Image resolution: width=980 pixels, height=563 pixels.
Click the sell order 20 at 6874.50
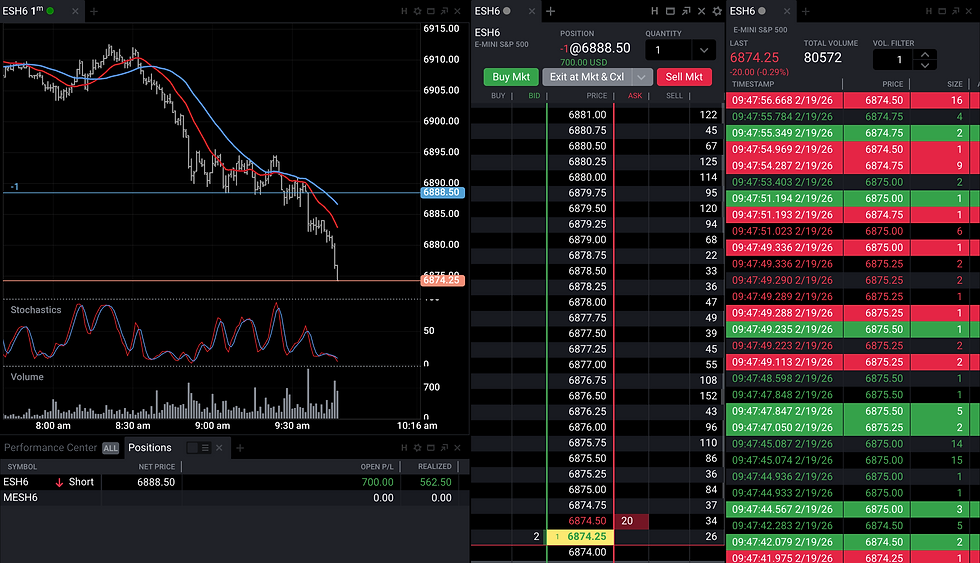click(x=631, y=521)
